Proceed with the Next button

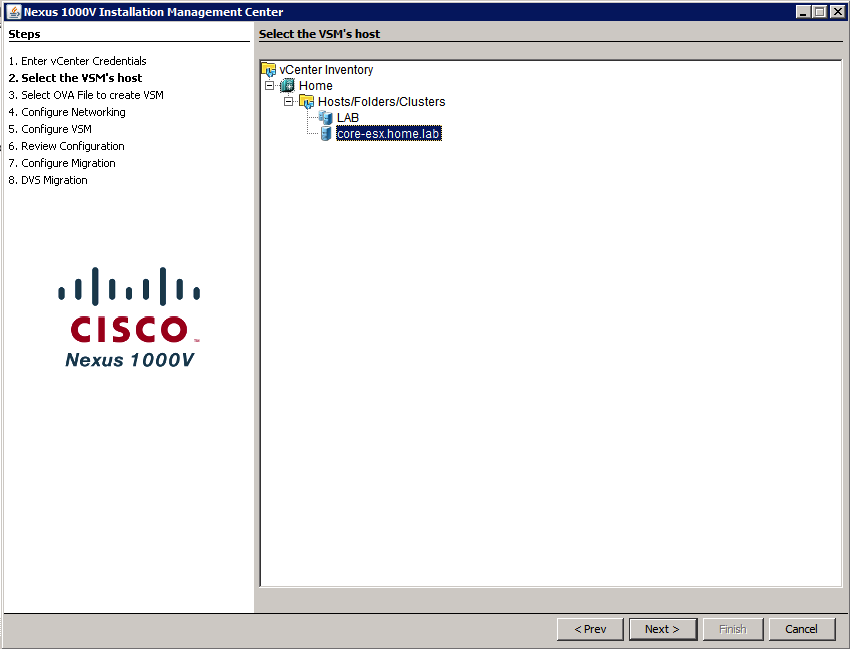(x=662, y=629)
